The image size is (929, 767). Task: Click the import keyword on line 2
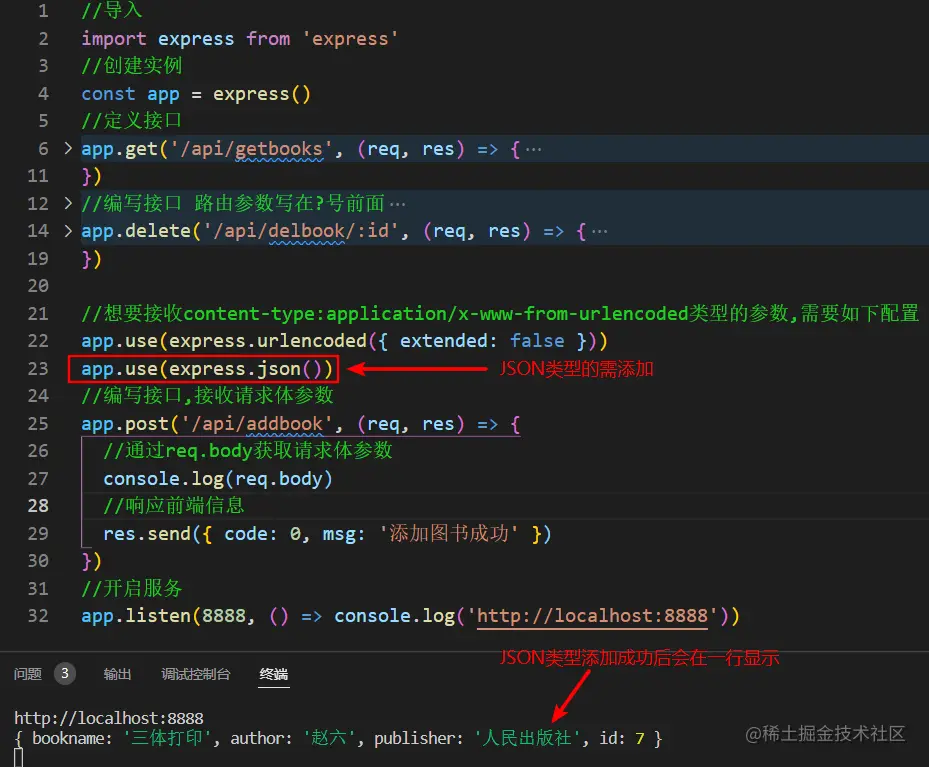coord(114,38)
